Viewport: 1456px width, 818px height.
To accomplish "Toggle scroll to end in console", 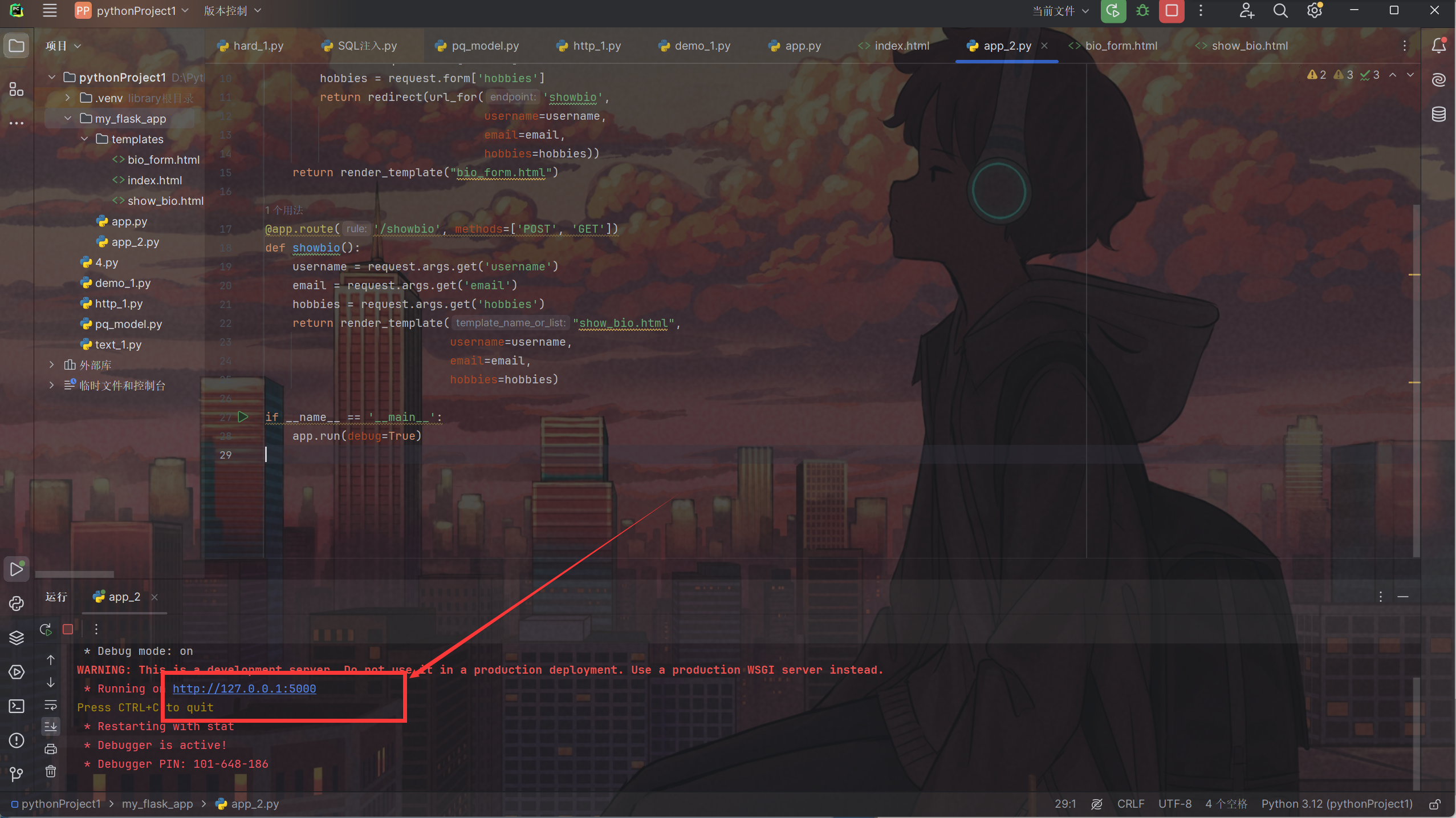I will pyautogui.click(x=51, y=726).
